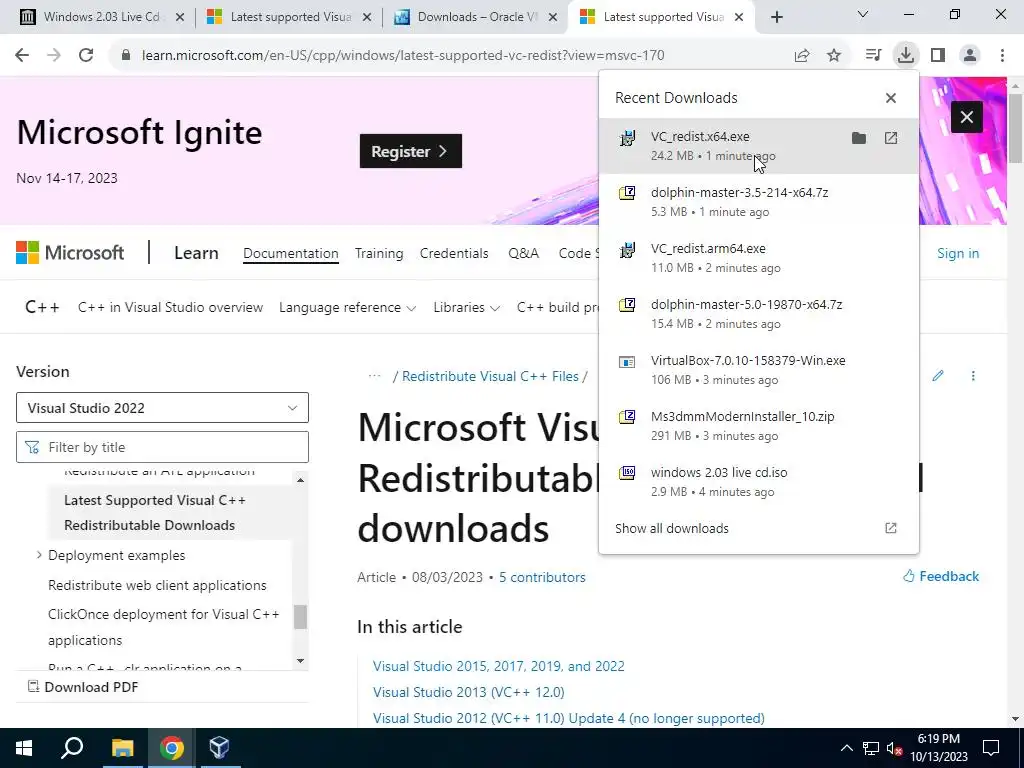Open the side panel icon in Chrome
This screenshot has width=1024, height=768.
[x=938, y=56]
